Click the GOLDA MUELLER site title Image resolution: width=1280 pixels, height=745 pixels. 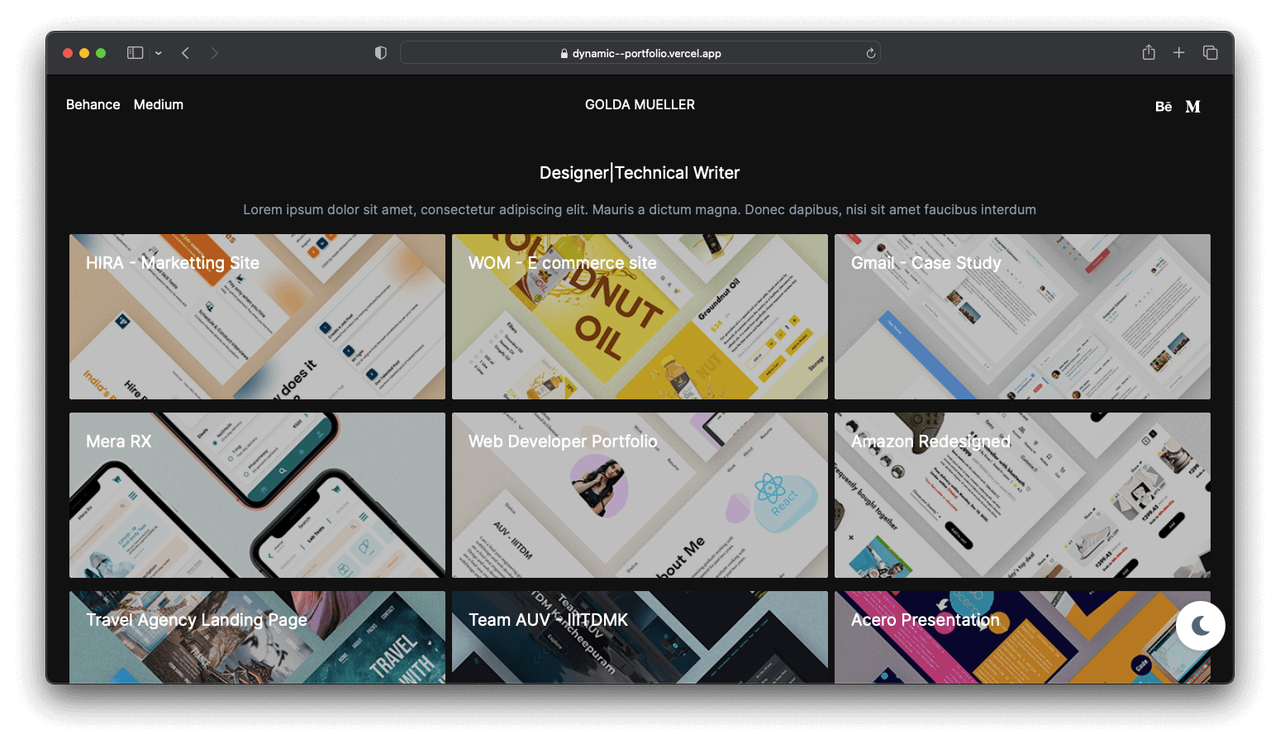tap(640, 104)
